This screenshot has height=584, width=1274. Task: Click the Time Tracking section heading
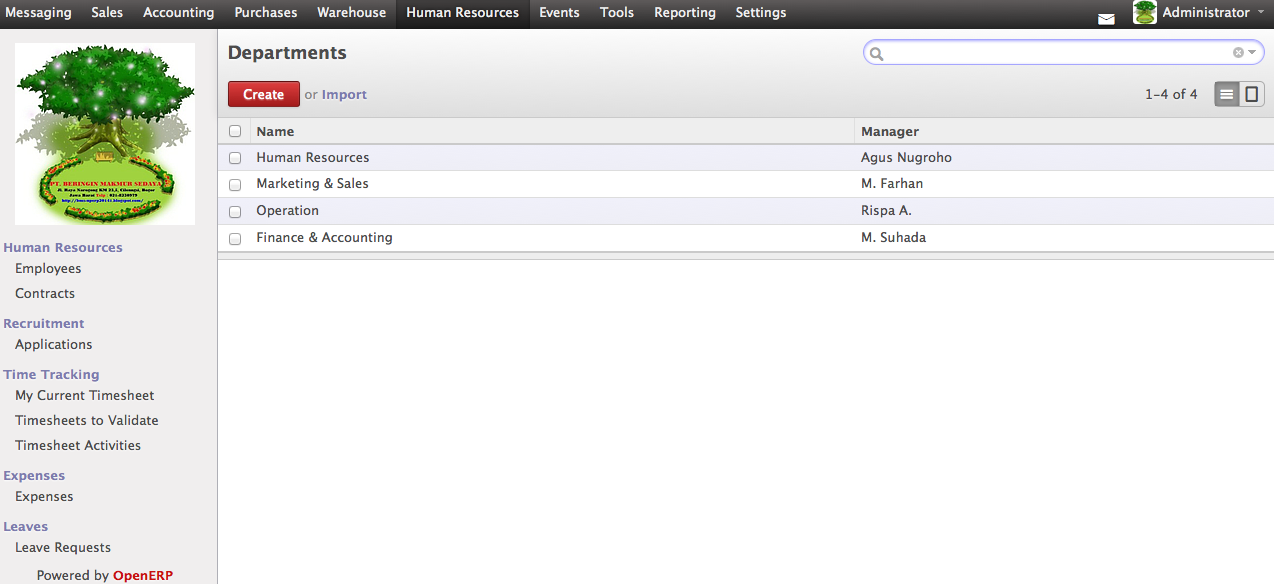click(51, 374)
